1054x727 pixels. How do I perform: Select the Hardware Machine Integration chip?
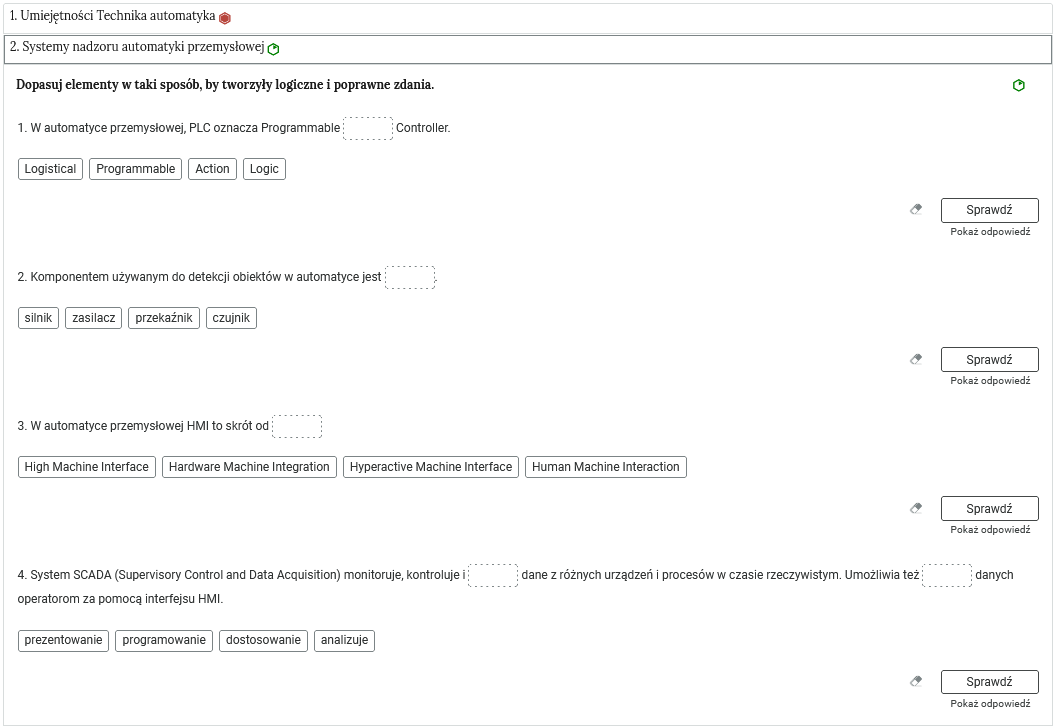(249, 467)
